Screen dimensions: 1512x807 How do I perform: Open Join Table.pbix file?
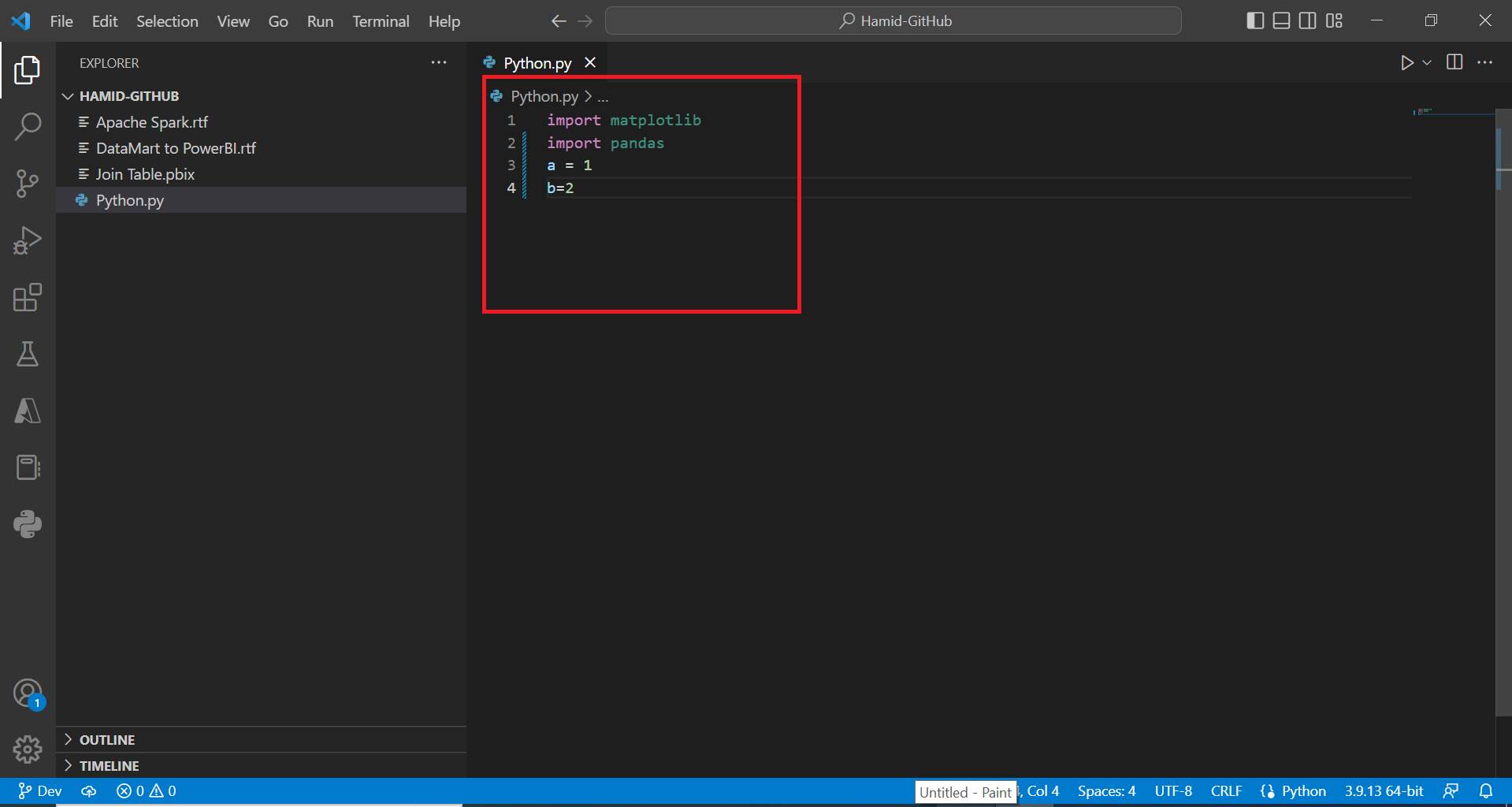pos(262,174)
